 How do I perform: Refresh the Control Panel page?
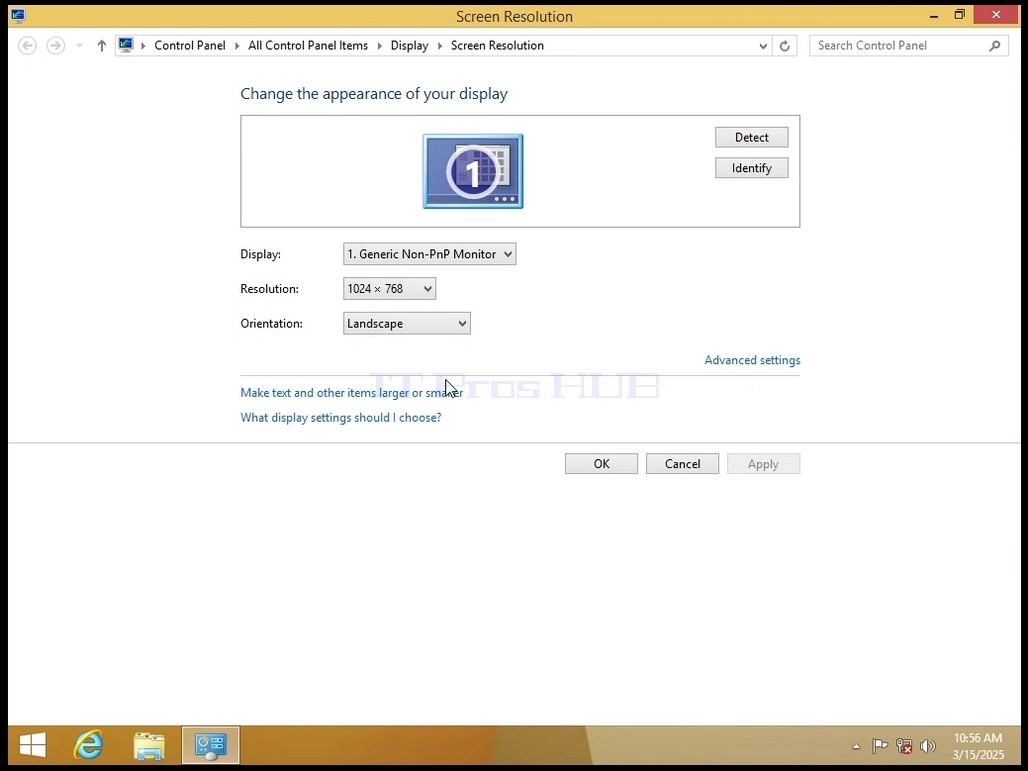(x=784, y=46)
